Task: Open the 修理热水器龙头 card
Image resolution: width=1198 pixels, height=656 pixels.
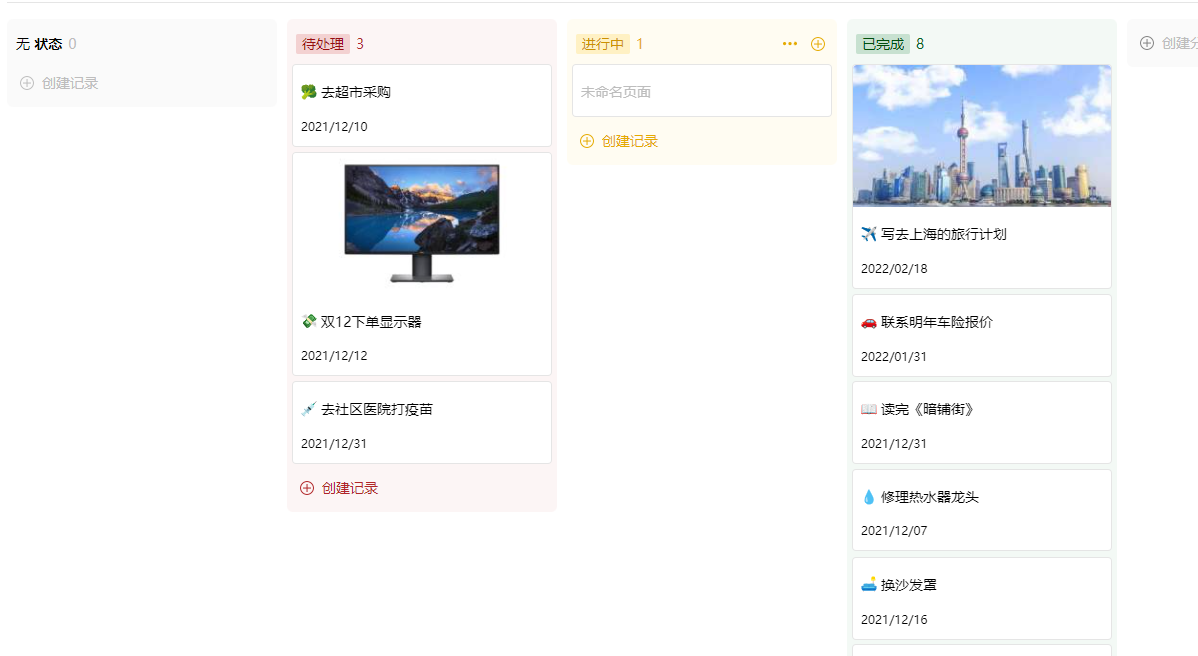Action: pos(982,510)
